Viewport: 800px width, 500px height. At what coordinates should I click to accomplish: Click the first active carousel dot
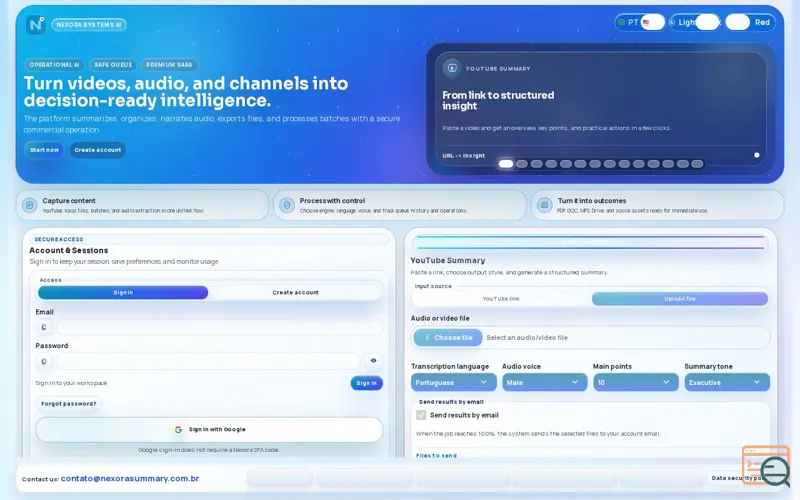[506, 164]
